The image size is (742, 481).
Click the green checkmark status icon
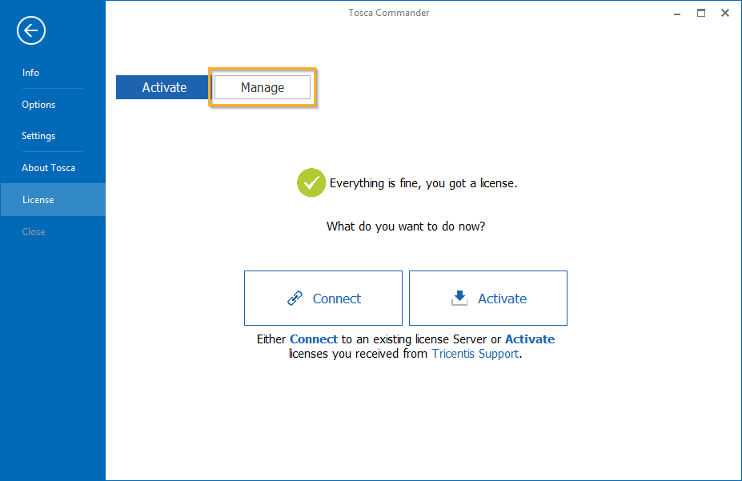tap(311, 183)
